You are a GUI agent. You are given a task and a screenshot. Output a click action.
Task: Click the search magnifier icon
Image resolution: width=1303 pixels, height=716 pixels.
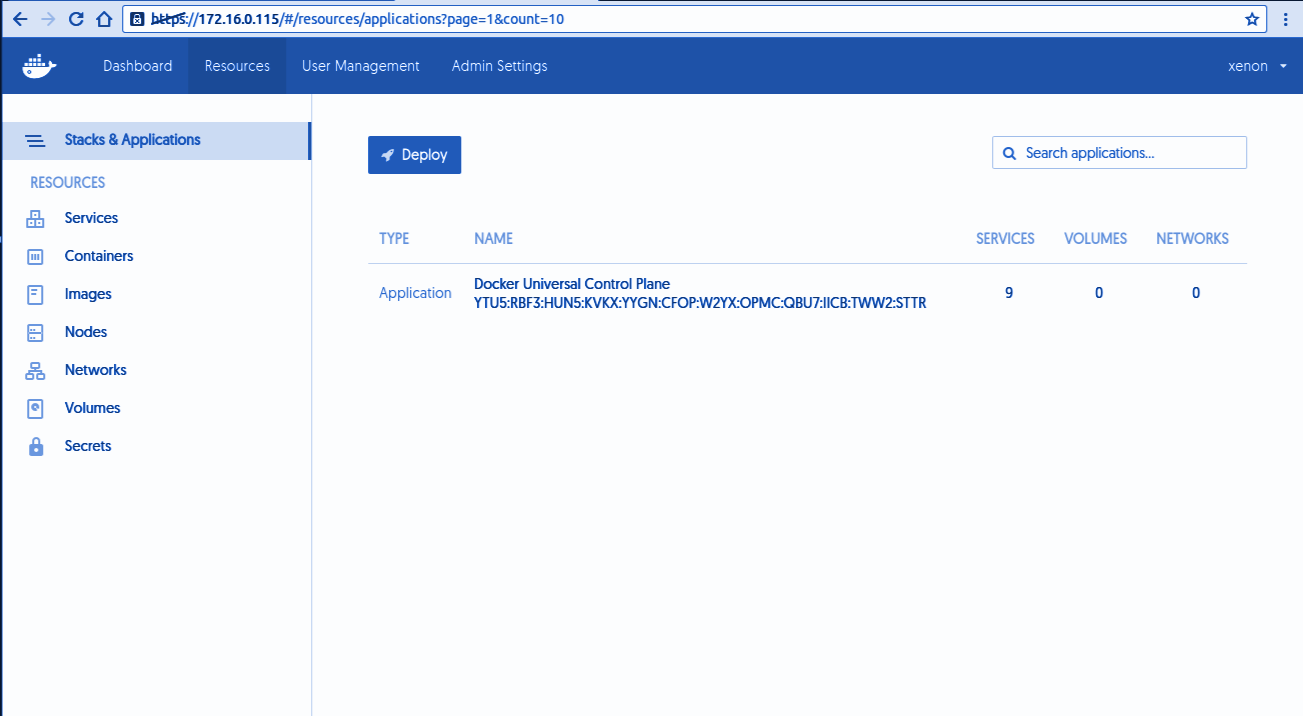click(x=1010, y=153)
